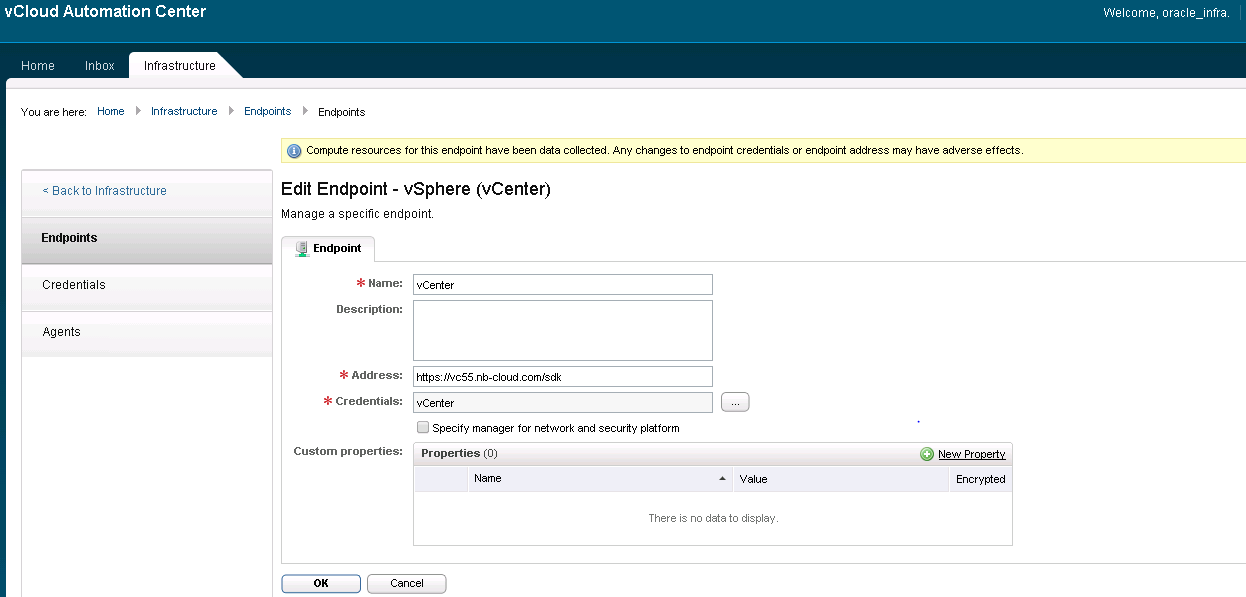
Task: Select the Endpoint form tab
Action: pyautogui.click(x=328, y=248)
